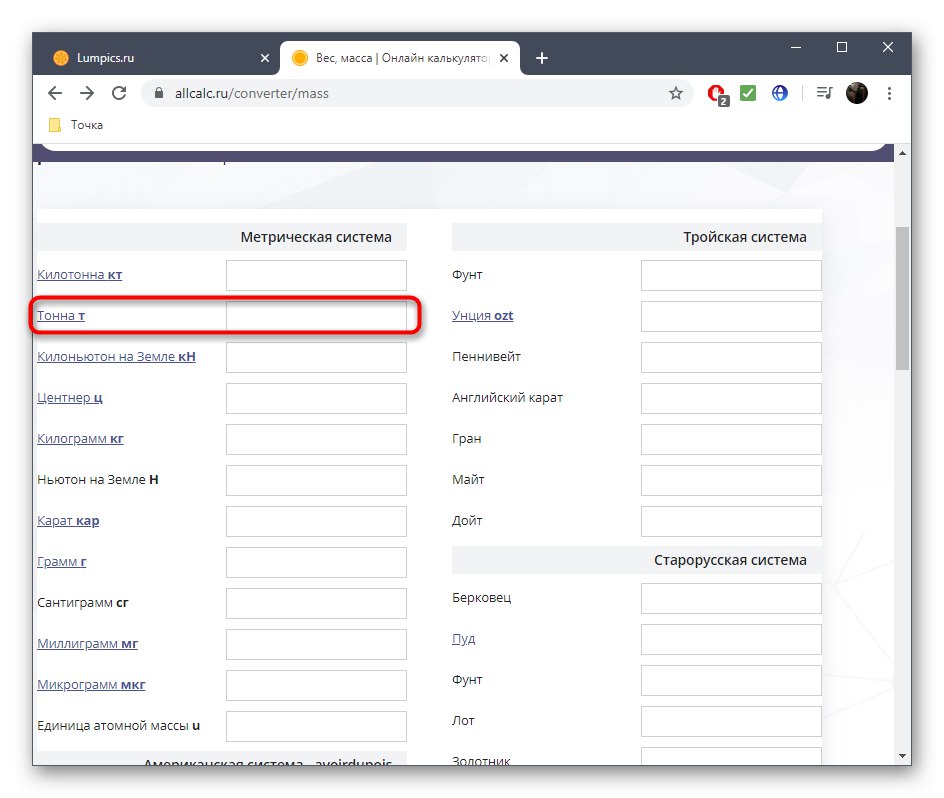944x798 pixels.
Task: Focus the Лот input field
Action: (x=731, y=721)
